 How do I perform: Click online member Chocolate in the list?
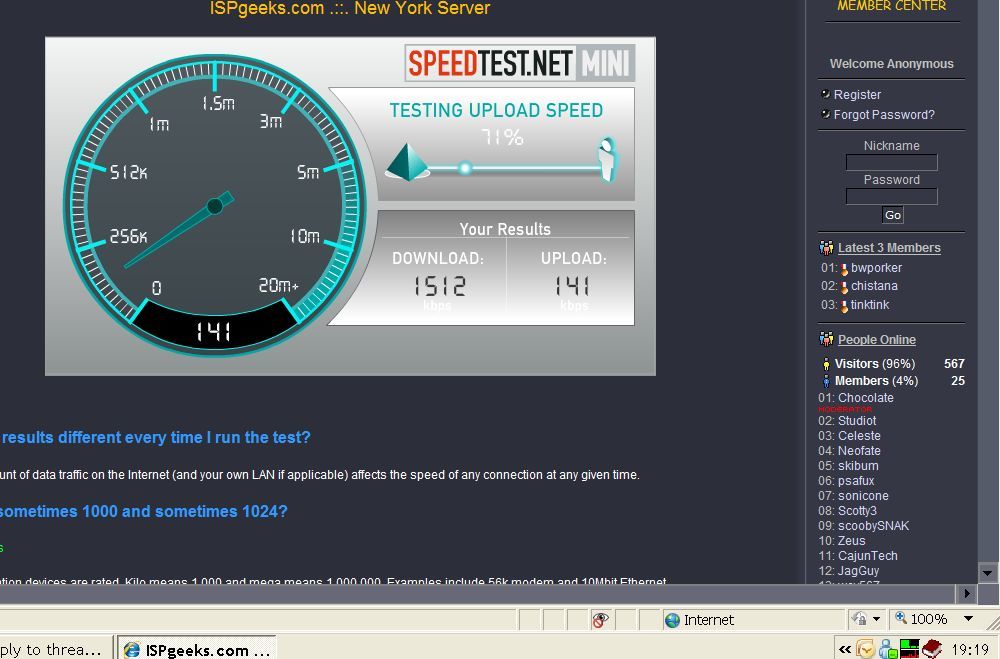[x=865, y=397]
